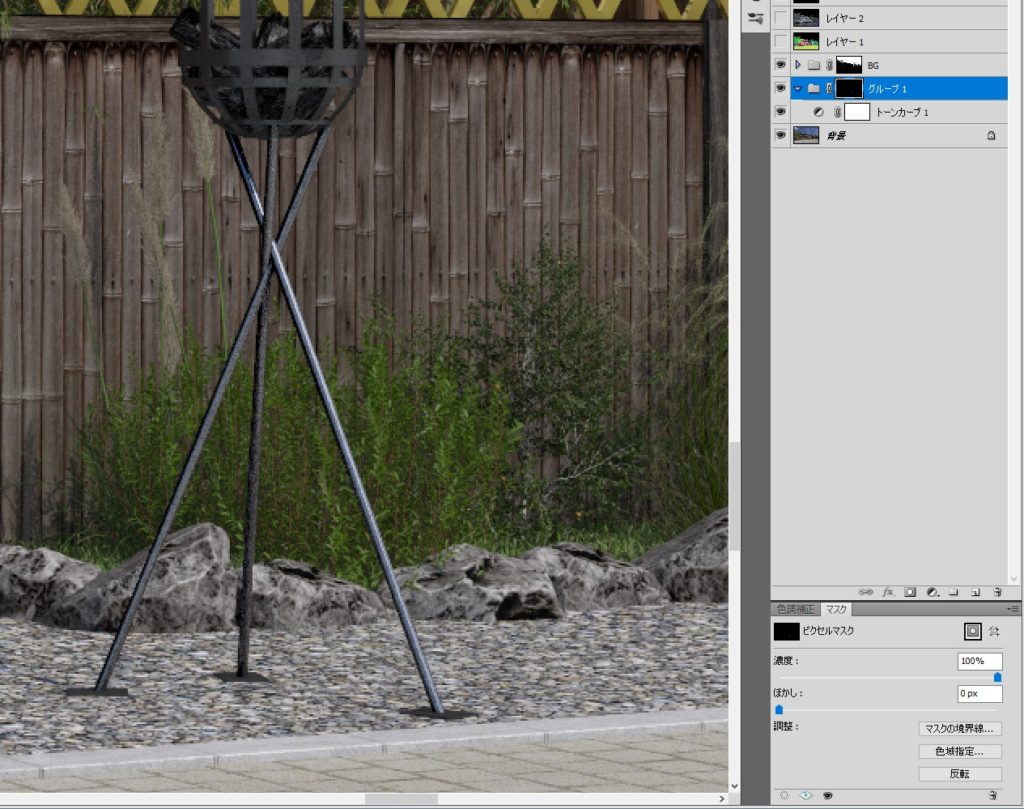Open the layer style fx menu
Viewport: 1024px width, 809px height.
(887, 591)
